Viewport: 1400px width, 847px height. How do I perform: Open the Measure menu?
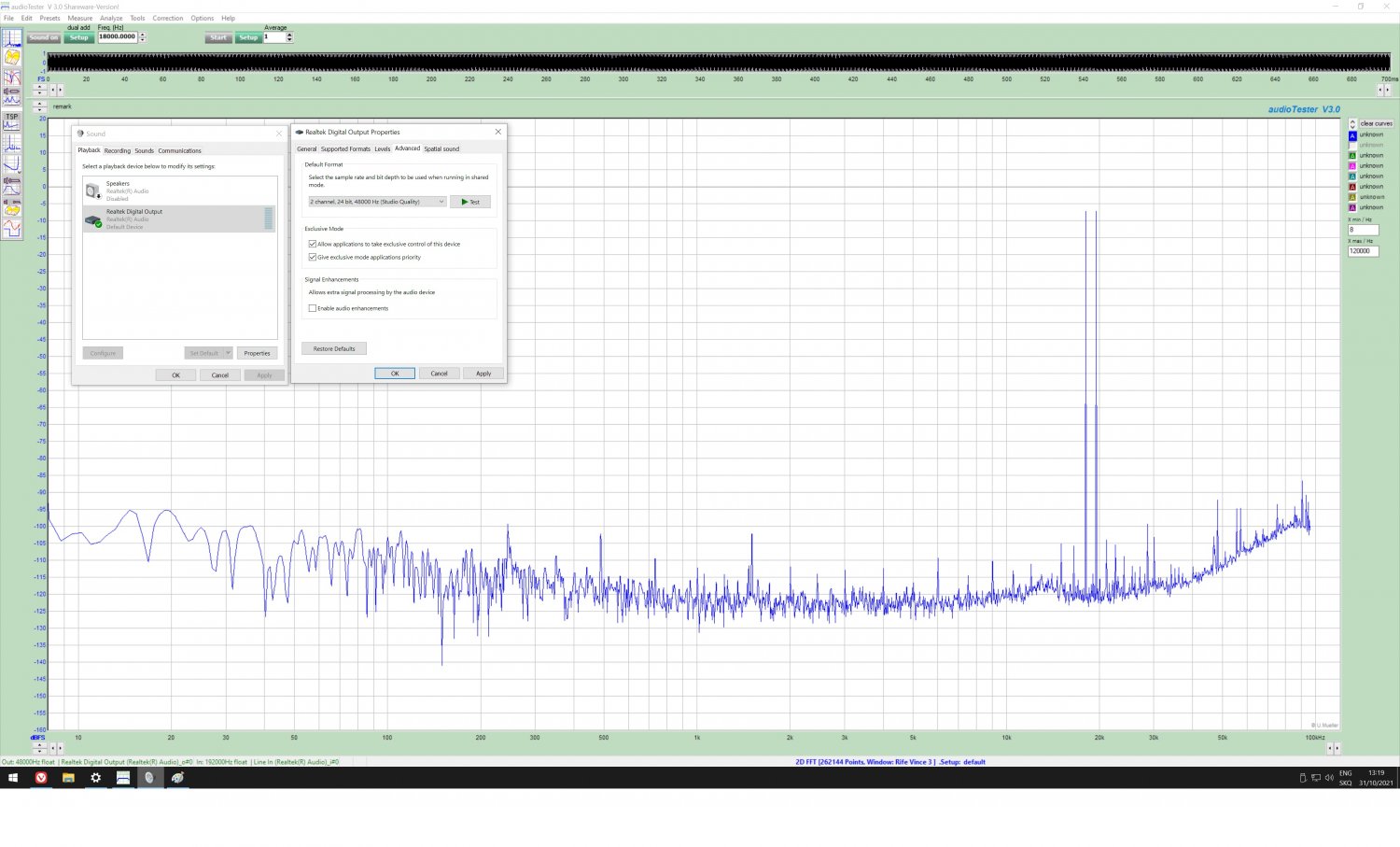click(79, 18)
